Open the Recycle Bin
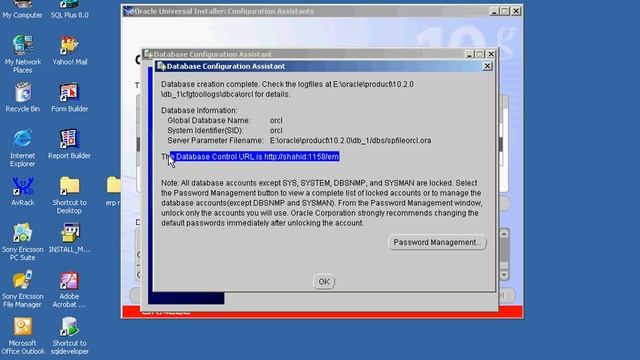Image resolution: width=640 pixels, height=360 pixels. click(22, 97)
